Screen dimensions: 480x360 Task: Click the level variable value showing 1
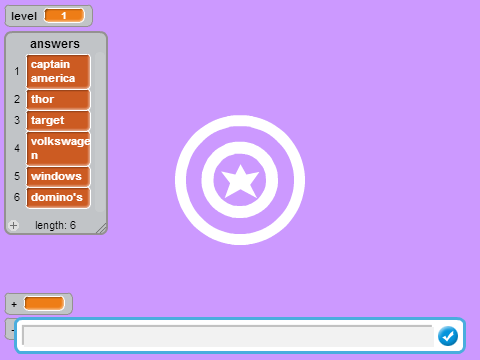tap(64, 16)
